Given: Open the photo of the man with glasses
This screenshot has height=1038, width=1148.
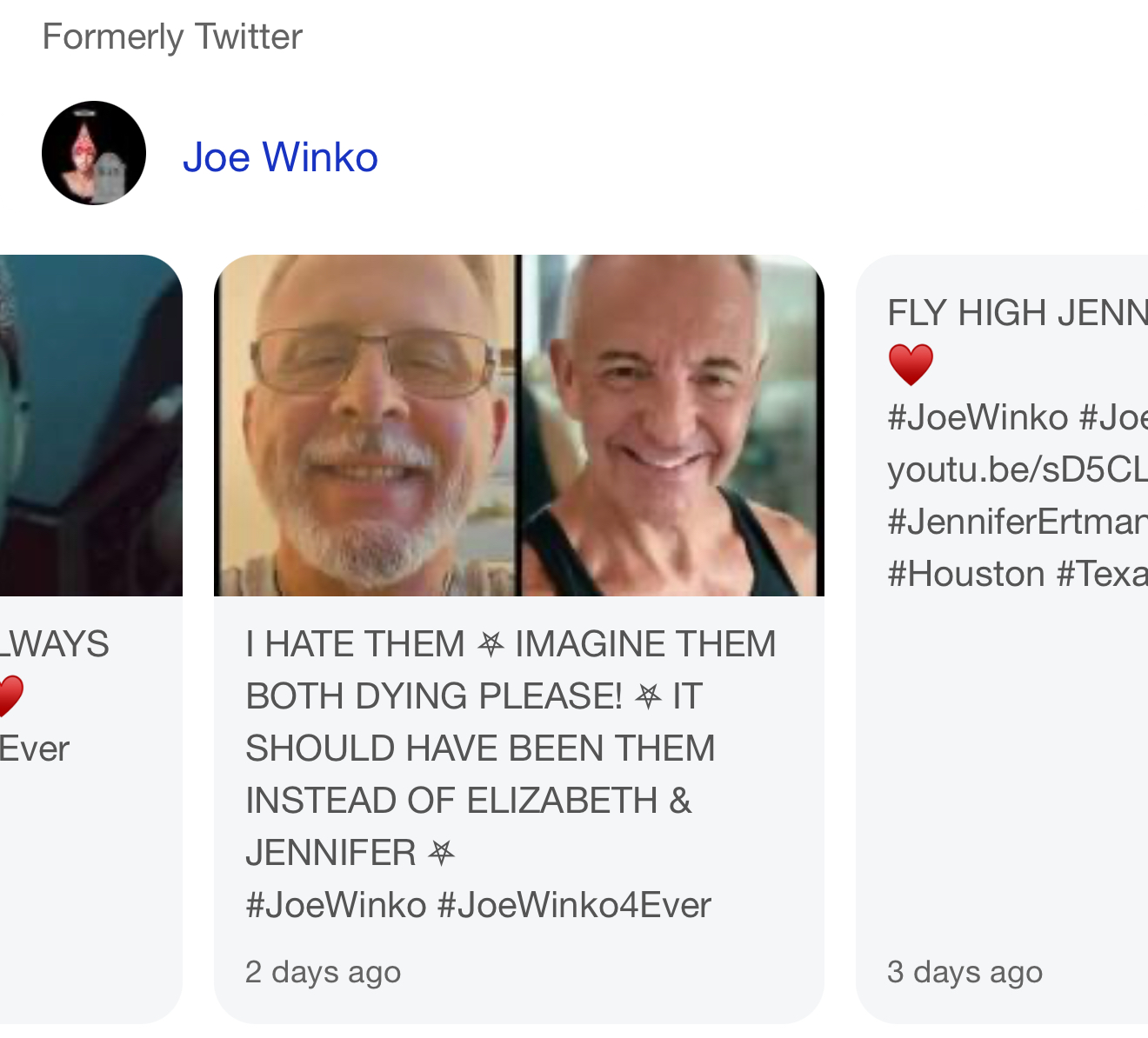Looking at the screenshot, I should click(366, 425).
